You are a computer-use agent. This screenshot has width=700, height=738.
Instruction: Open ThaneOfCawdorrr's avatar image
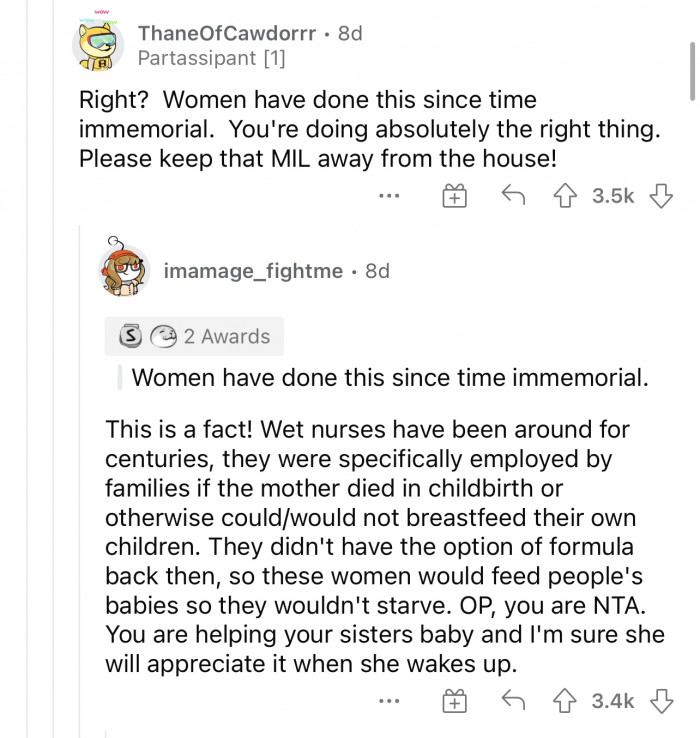point(100,45)
